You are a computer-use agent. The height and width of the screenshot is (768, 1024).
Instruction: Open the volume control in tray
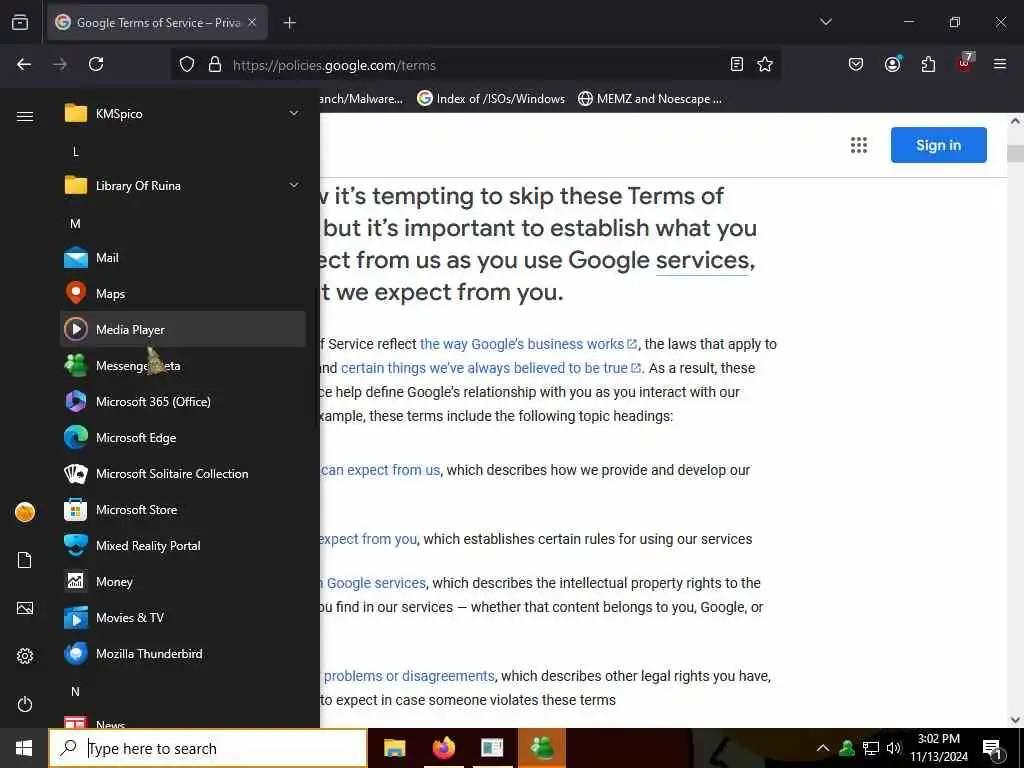coord(893,748)
